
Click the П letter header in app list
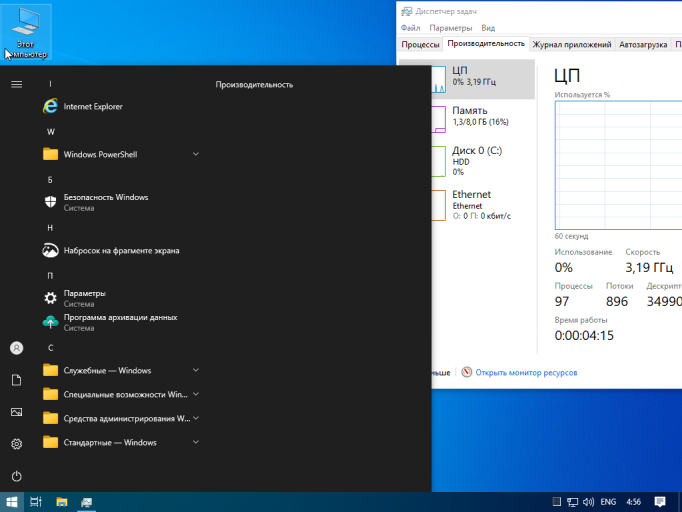point(50,275)
